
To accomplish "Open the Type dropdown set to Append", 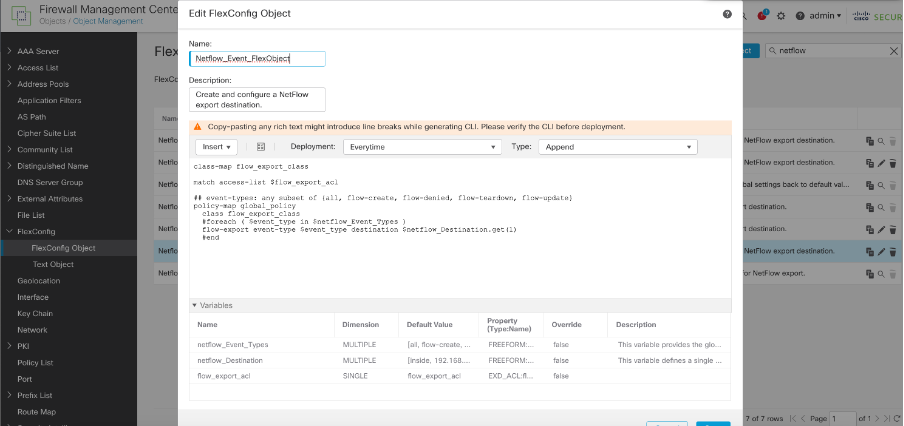I will click(618, 147).
